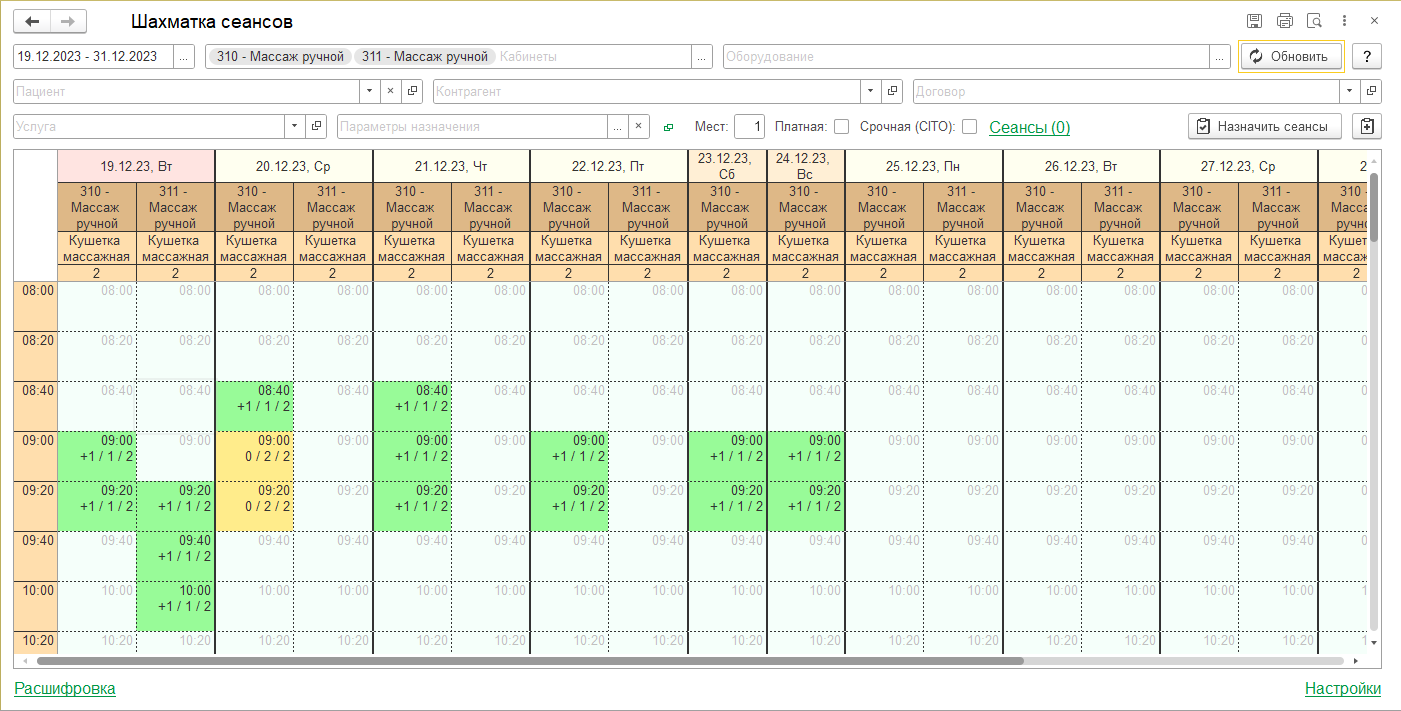Toggle the Срочная (CITO) checkbox

[x=969, y=127]
